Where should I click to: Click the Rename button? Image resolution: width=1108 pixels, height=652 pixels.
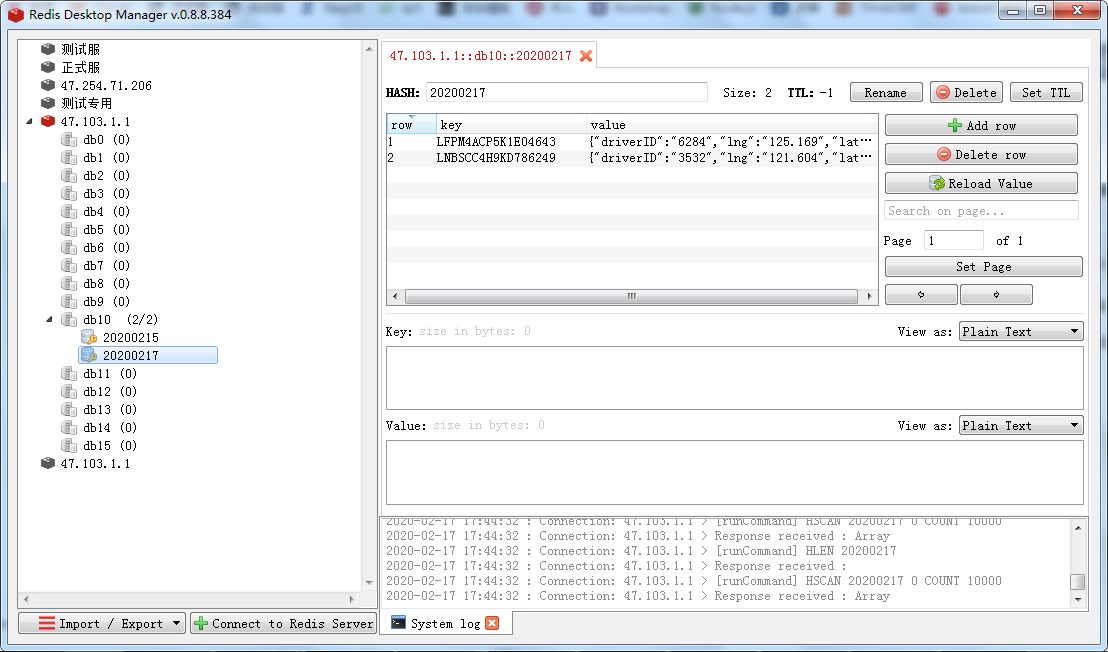point(886,93)
